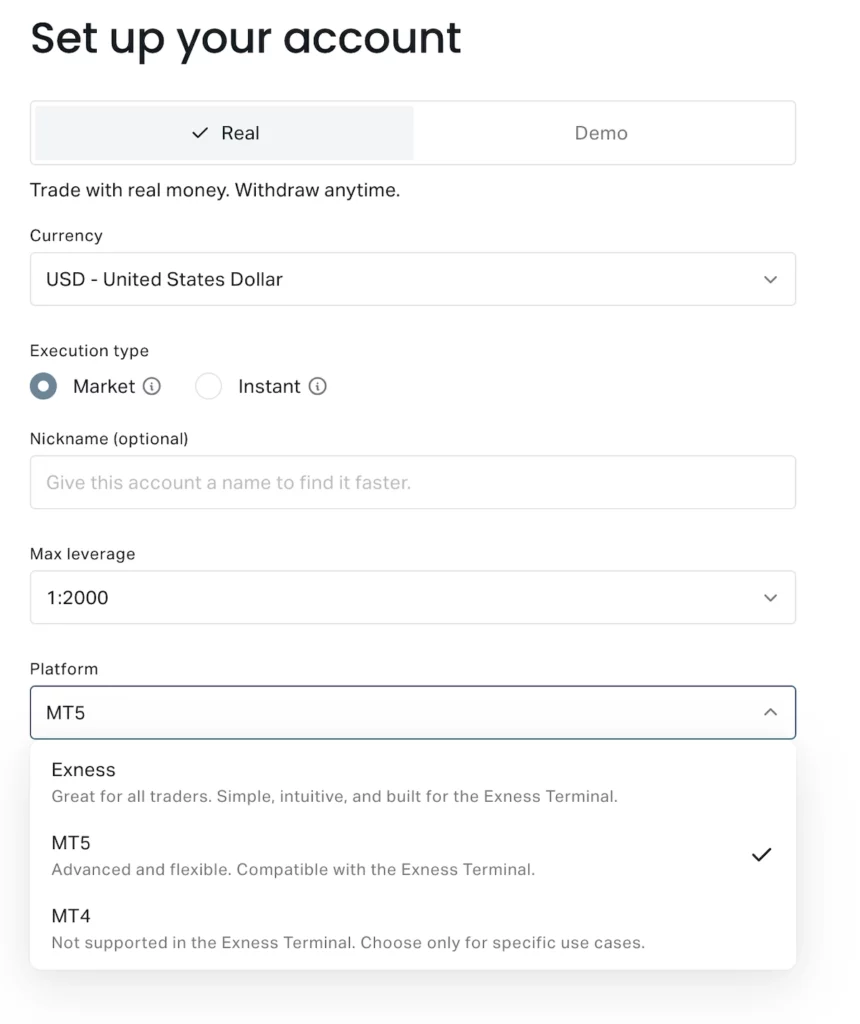Focus the Nickname input field
The height and width of the screenshot is (1024, 860).
pyautogui.click(x=413, y=482)
